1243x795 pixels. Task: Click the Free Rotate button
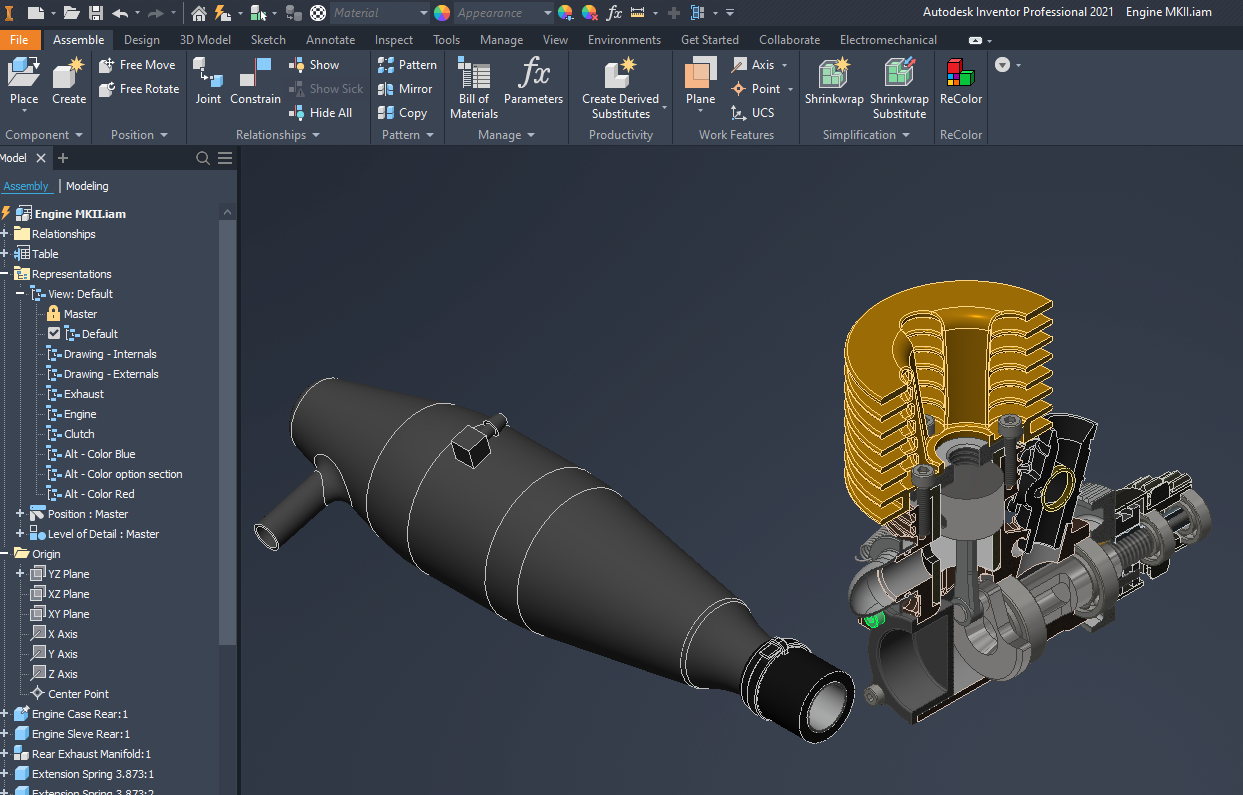[148, 89]
